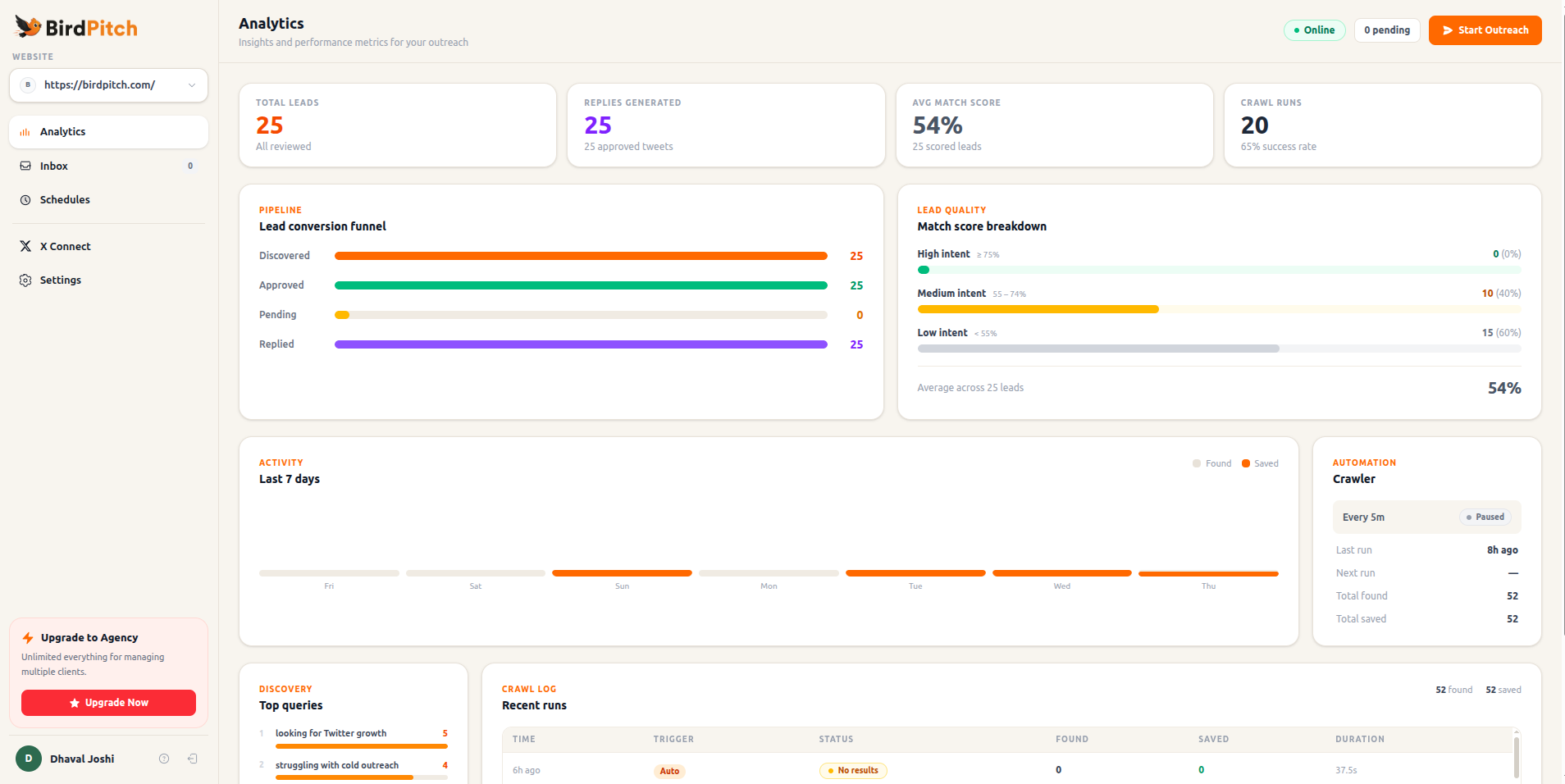Click the 0 pending badge
Image resolution: width=1565 pixels, height=784 pixels.
[x=1387, y=30]
